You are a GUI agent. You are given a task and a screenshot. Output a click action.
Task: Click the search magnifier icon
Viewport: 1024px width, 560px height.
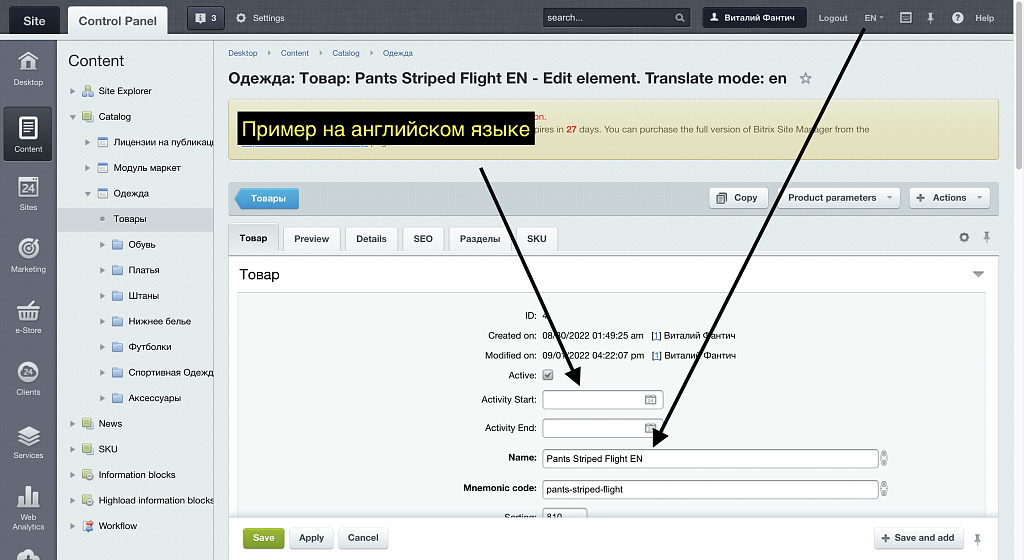click(x=679, y=18)
